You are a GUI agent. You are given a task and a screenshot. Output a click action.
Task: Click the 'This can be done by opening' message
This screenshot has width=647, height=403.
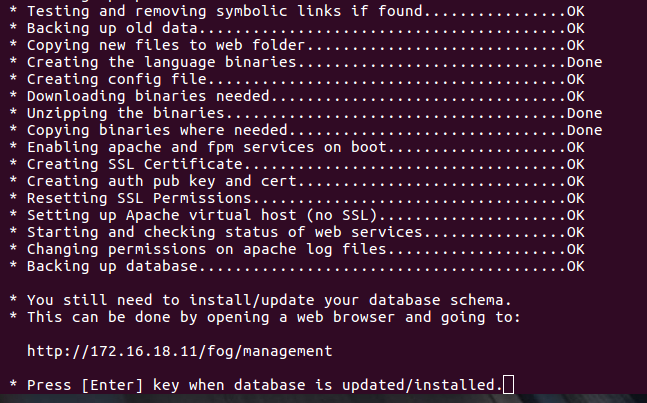point(265,317)
